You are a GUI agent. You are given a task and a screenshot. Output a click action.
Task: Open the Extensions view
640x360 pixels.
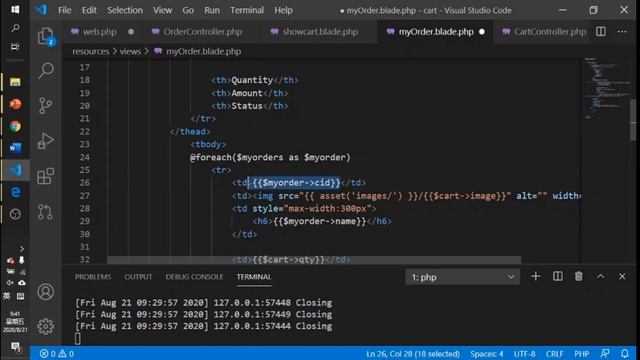tap(46, 176)
